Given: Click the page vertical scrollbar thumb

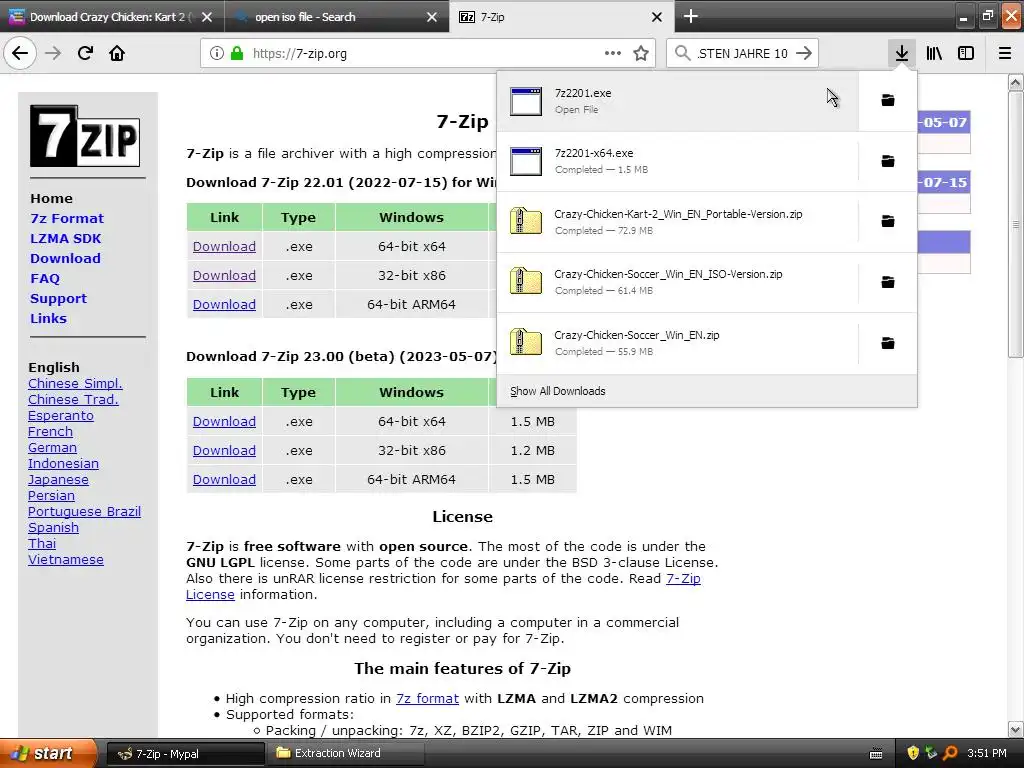Looking at the screenshot, I should [1015, 224].
